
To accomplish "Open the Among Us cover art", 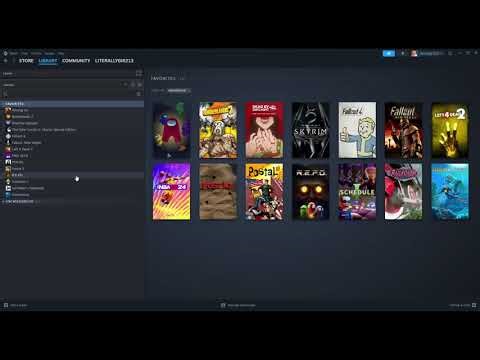I will click(x=171, y=130).
